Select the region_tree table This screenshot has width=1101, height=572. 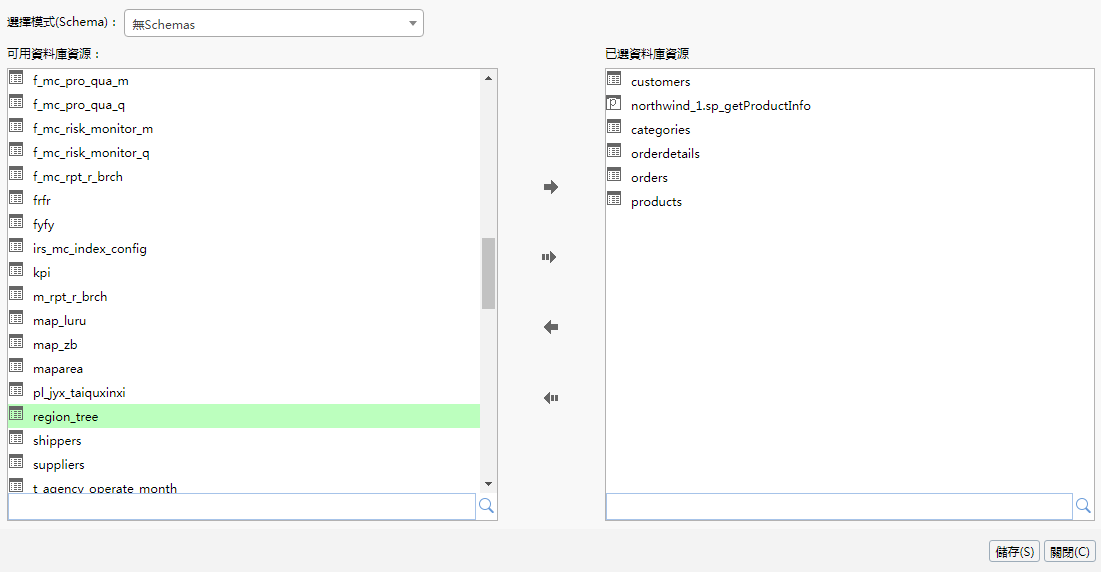click(x=66, y=417)
